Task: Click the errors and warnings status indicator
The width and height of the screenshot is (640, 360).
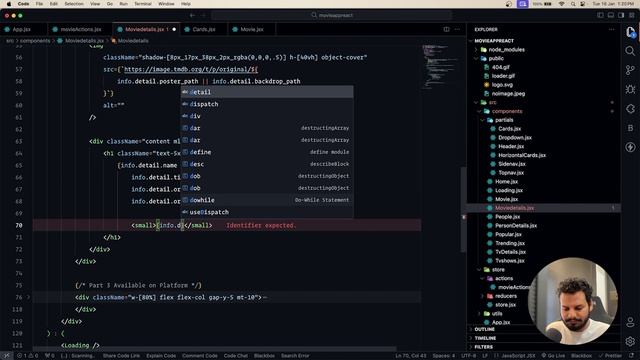Action: click(27, 356)
